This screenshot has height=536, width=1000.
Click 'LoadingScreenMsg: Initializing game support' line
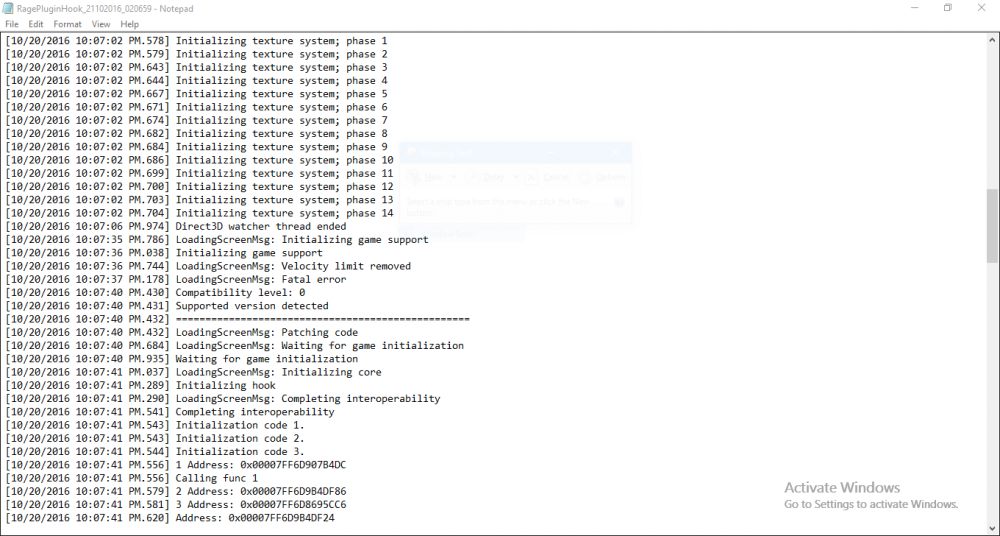pyautogui.click(x=217, y=240)
